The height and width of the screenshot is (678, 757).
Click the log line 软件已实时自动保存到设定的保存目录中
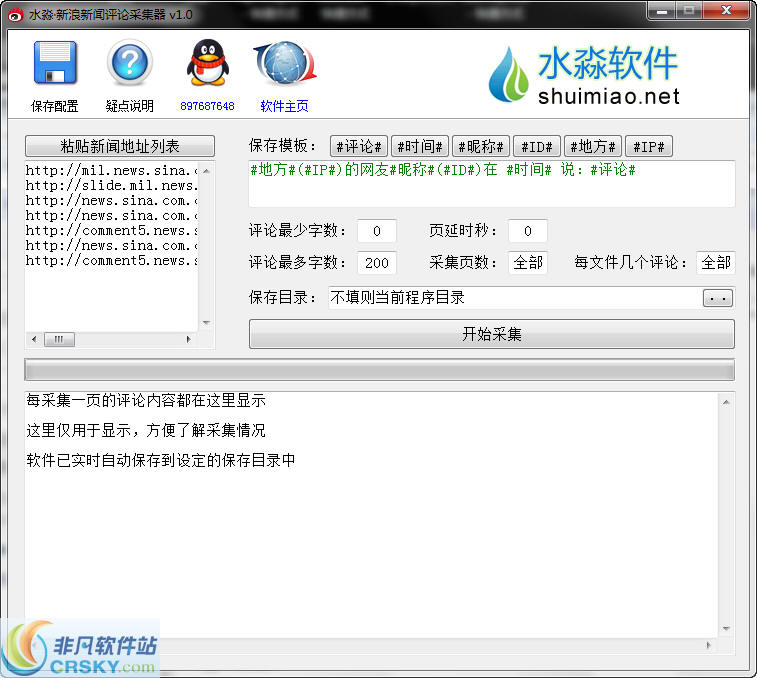click(x=161, y=460)
